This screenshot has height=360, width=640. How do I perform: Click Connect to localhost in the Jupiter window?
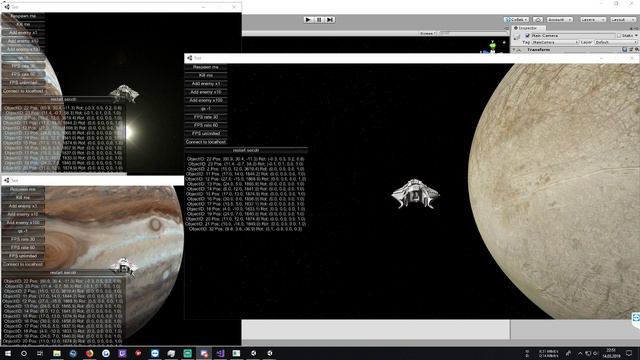23,264
